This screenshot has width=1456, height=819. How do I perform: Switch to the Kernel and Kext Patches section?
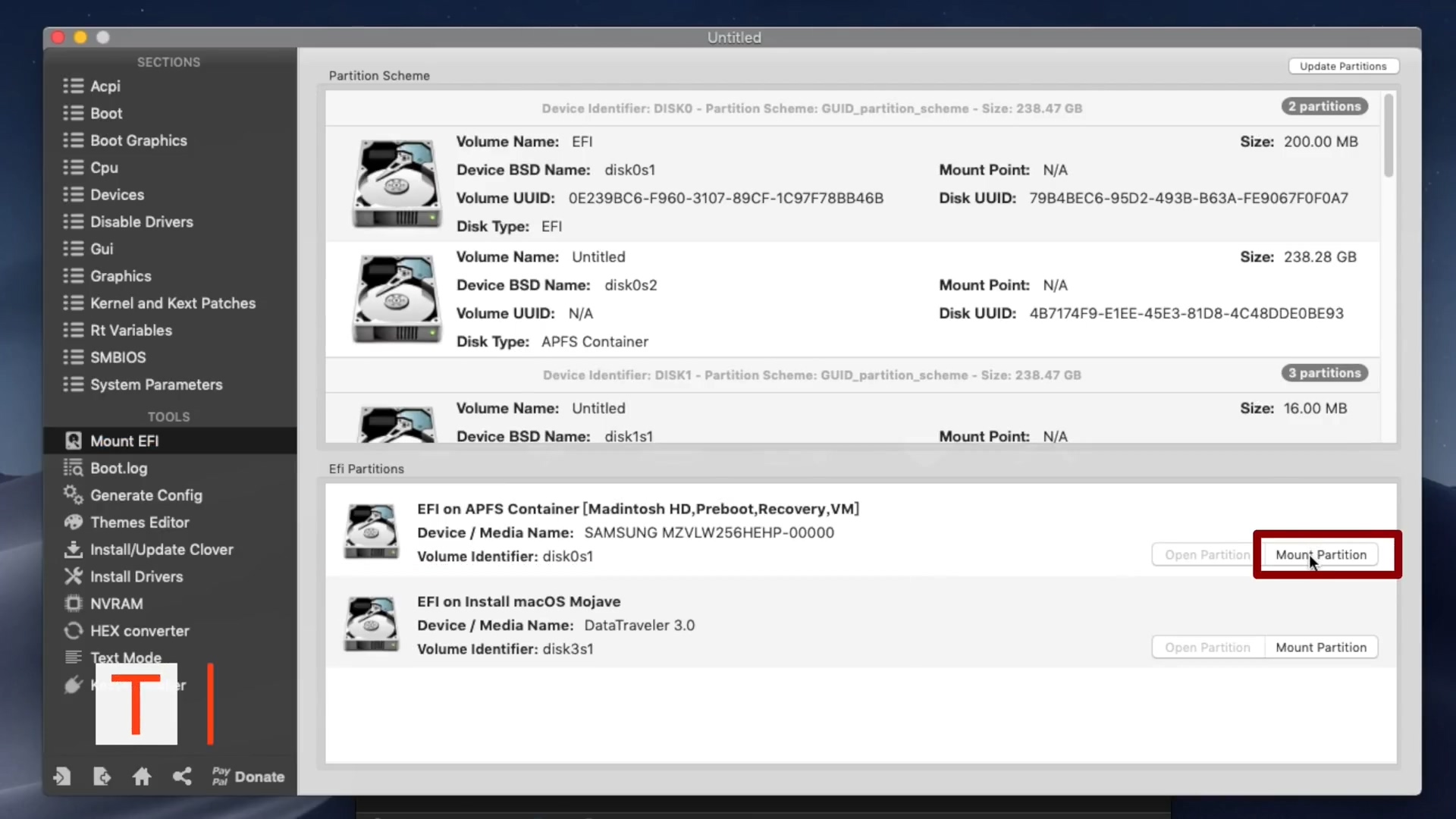click(173, 303)
